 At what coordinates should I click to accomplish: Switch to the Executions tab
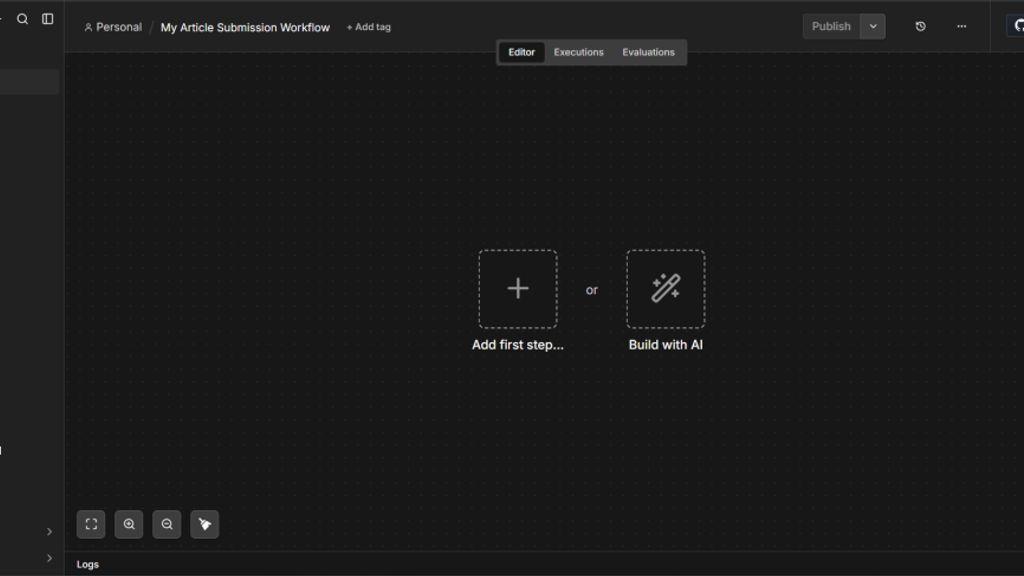[x=579, y=52]
